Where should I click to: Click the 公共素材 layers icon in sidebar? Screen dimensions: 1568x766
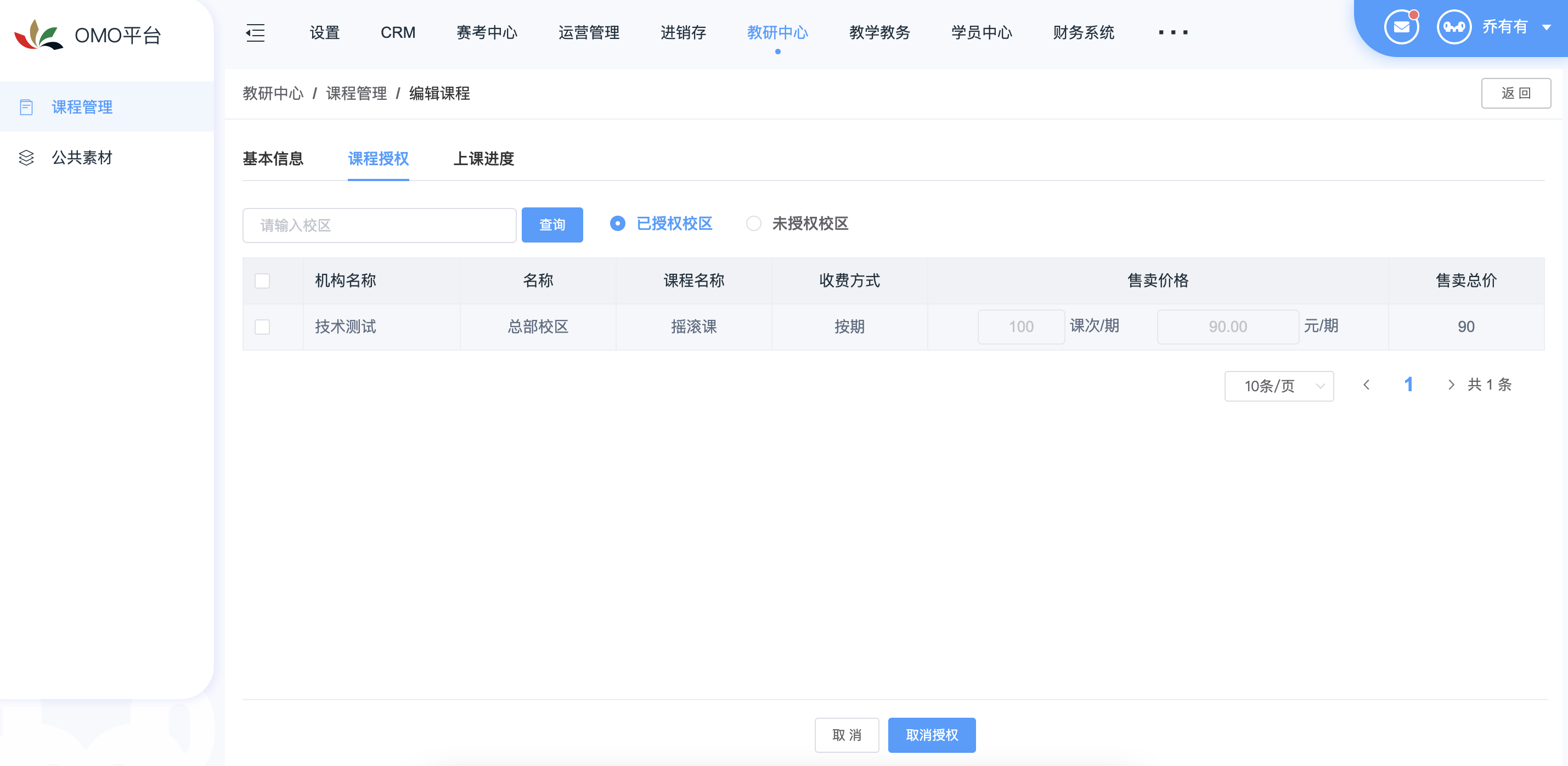[26, 157]
